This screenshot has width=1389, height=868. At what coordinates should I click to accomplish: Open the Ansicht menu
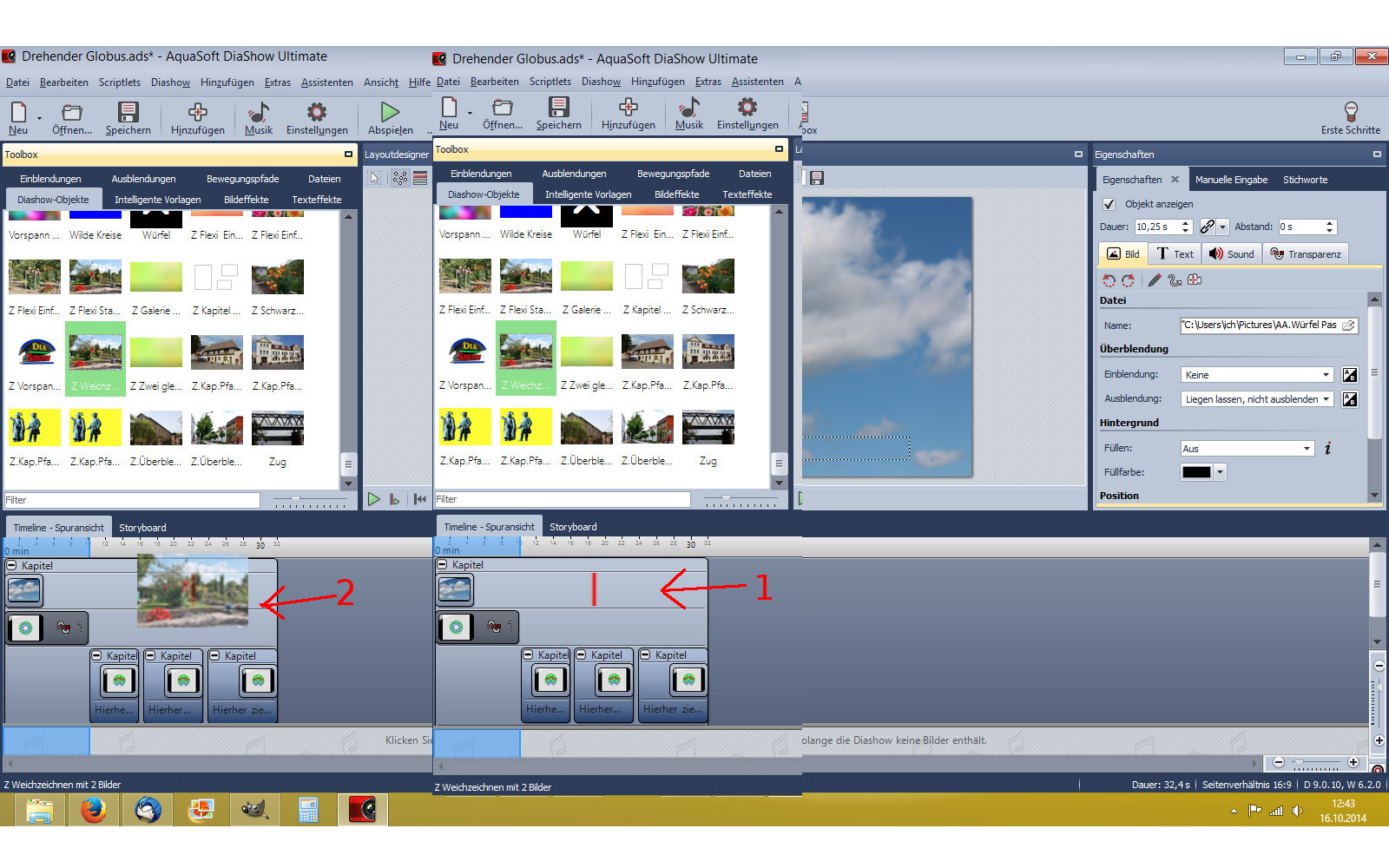click(x=380, y=82)
